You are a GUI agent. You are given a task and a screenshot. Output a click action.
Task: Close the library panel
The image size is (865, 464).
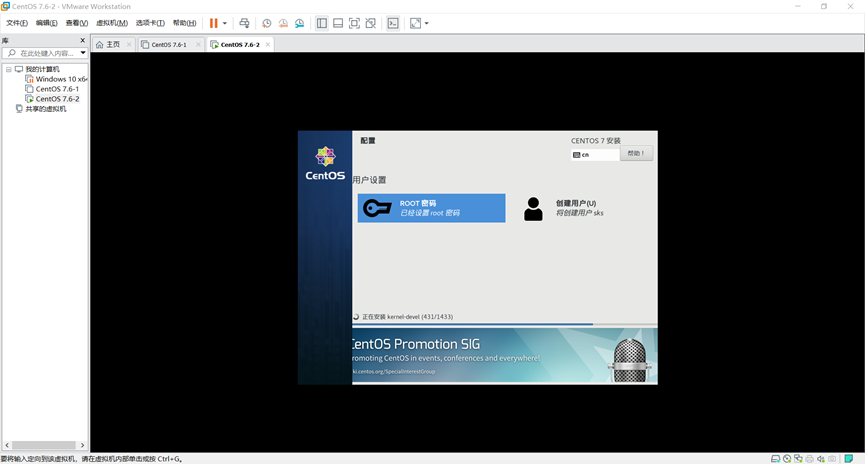(83, 40)
